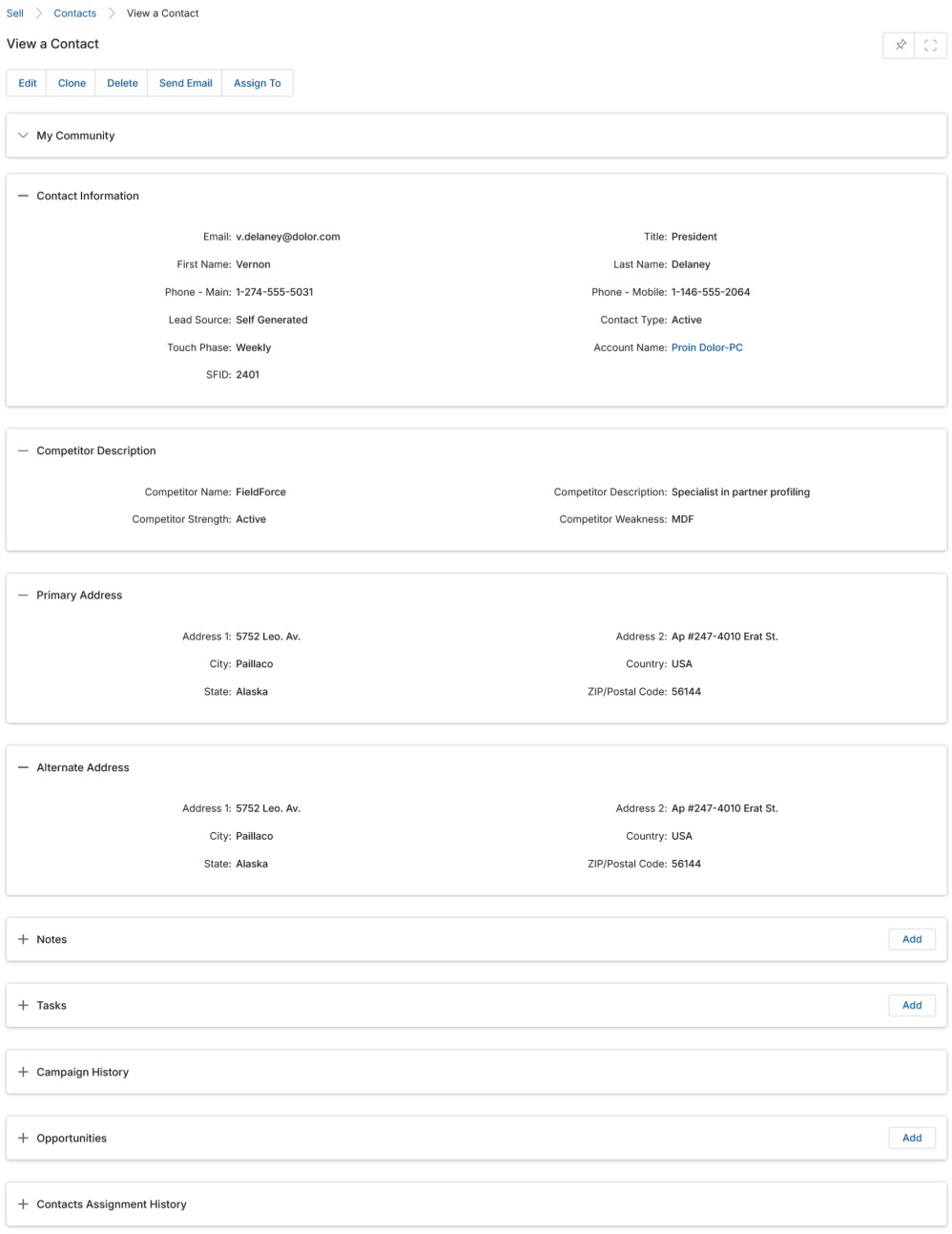Add a new task
Screen dimensions: 952x1234
click(x=912, y=1005)
